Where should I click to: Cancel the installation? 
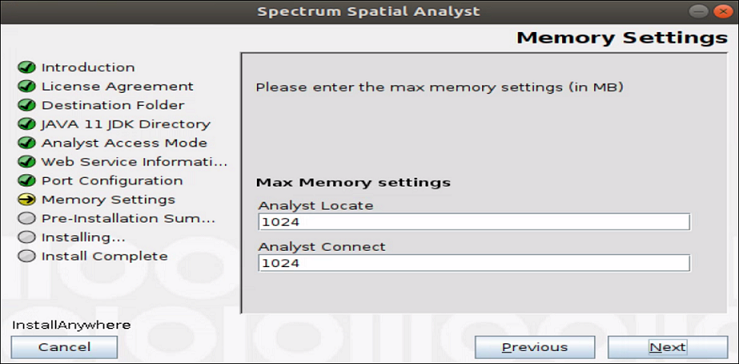point(64,347)
